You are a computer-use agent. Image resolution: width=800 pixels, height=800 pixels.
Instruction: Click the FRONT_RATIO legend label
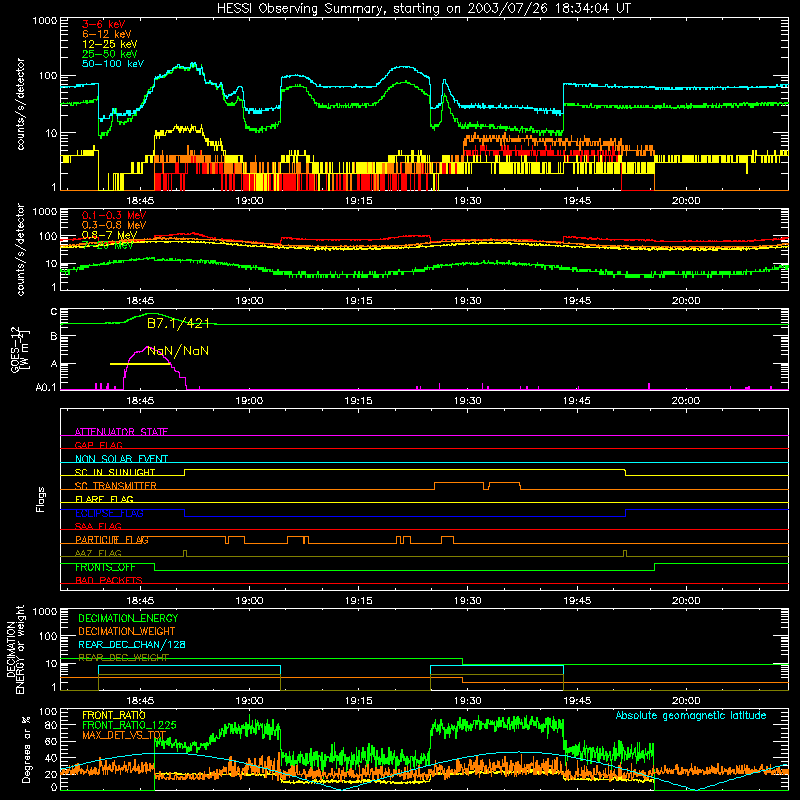[114, 715]
